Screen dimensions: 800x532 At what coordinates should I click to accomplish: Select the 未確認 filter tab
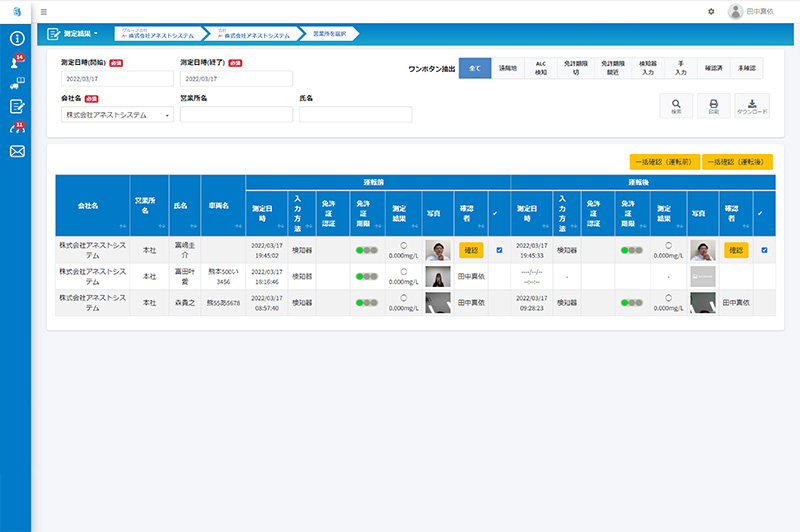click(x=746, y=68)
